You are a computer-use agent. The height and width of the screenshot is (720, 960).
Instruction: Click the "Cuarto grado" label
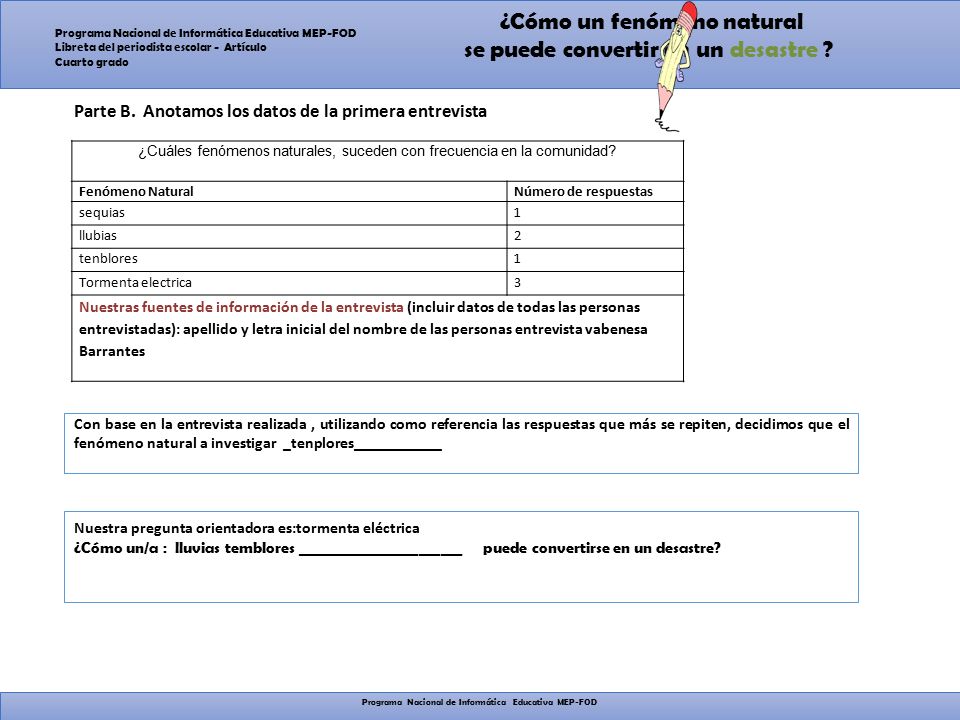point(92,62)
